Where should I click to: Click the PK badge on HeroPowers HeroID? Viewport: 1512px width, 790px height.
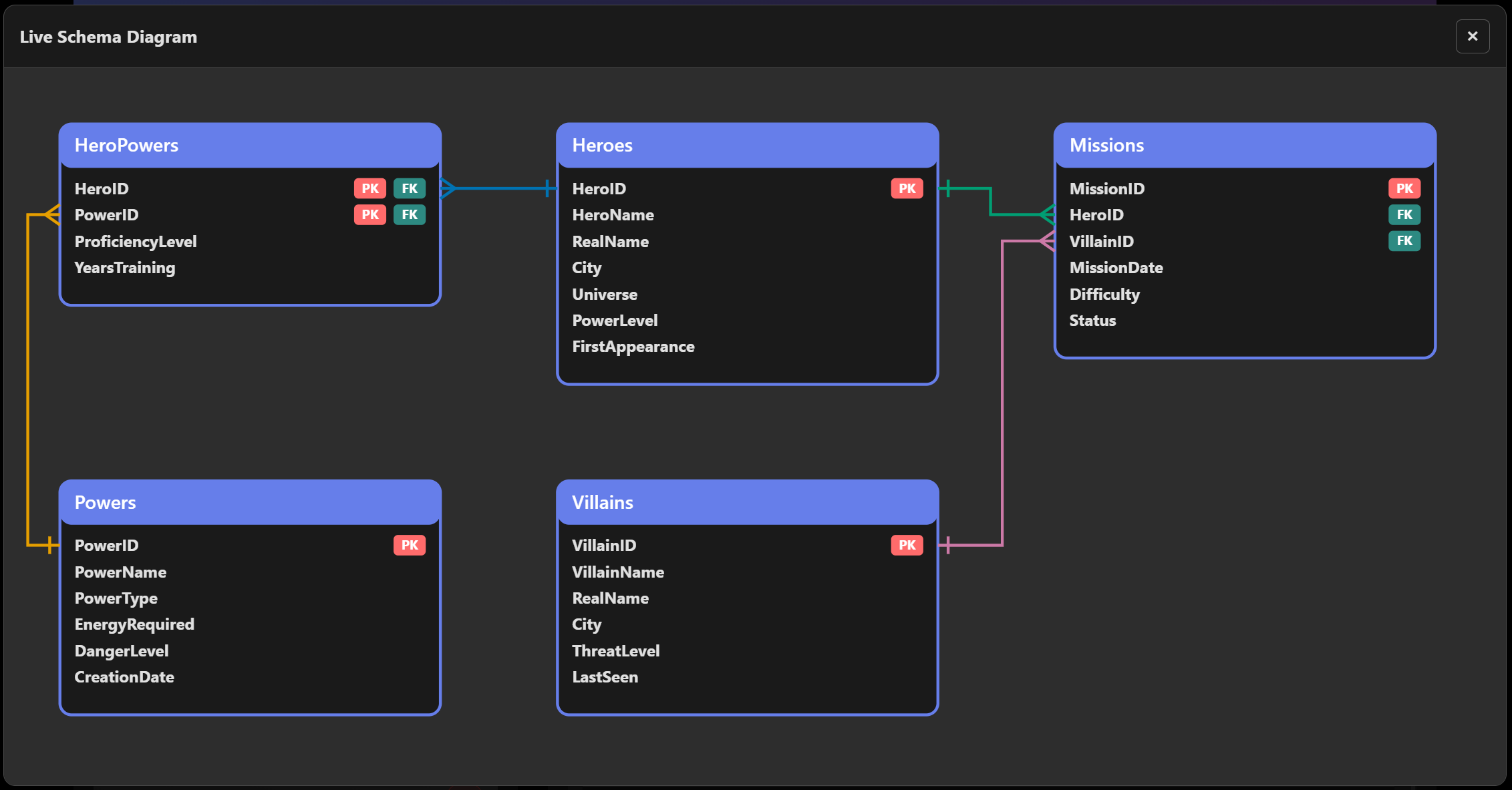pos(370,188)
